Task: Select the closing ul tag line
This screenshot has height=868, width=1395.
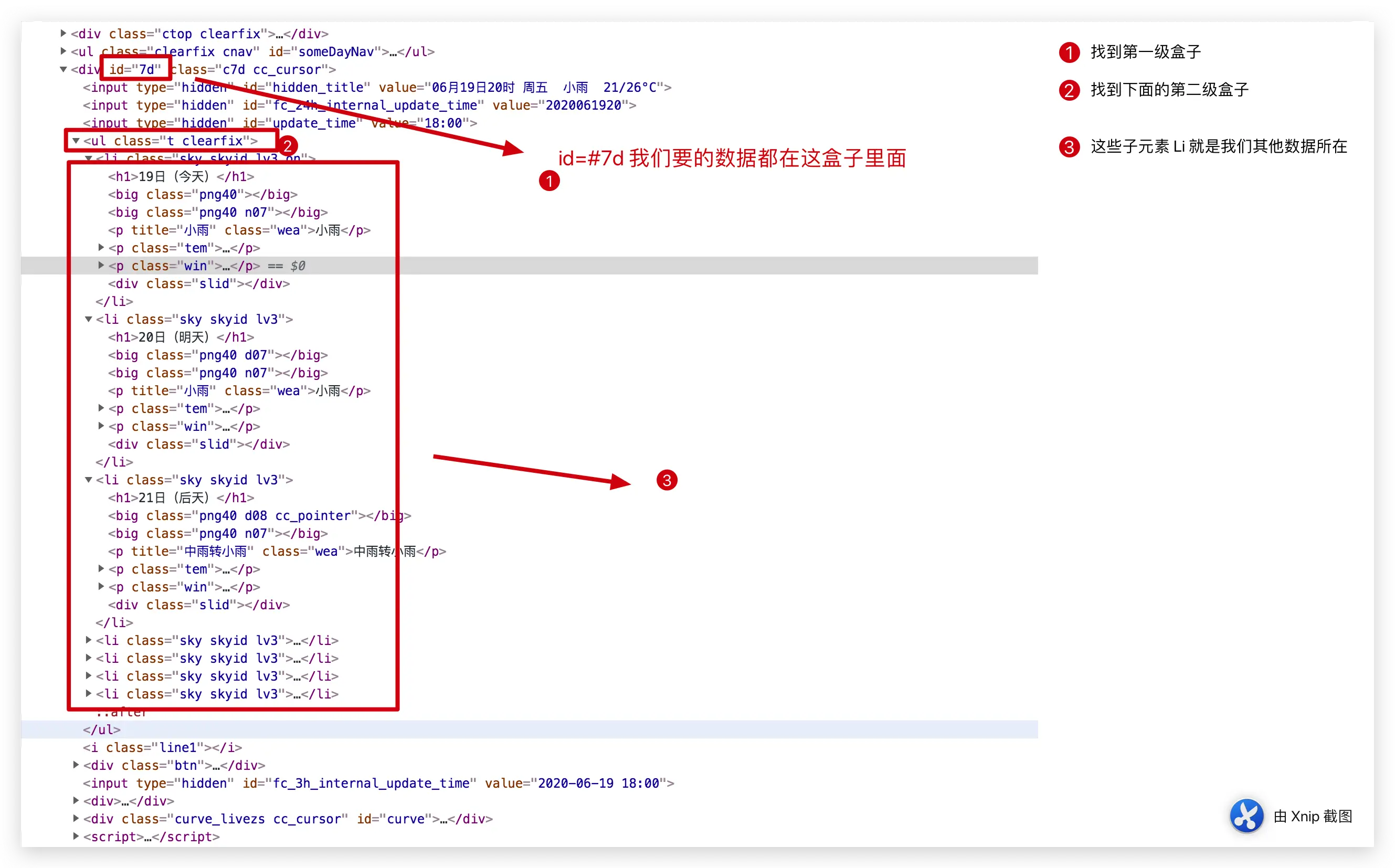Action: click(x=102, y=729)
